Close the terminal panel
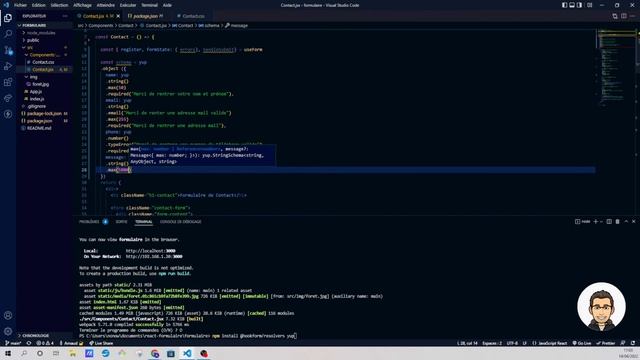This screenshot has width=640, height=360. coord(634,222)
